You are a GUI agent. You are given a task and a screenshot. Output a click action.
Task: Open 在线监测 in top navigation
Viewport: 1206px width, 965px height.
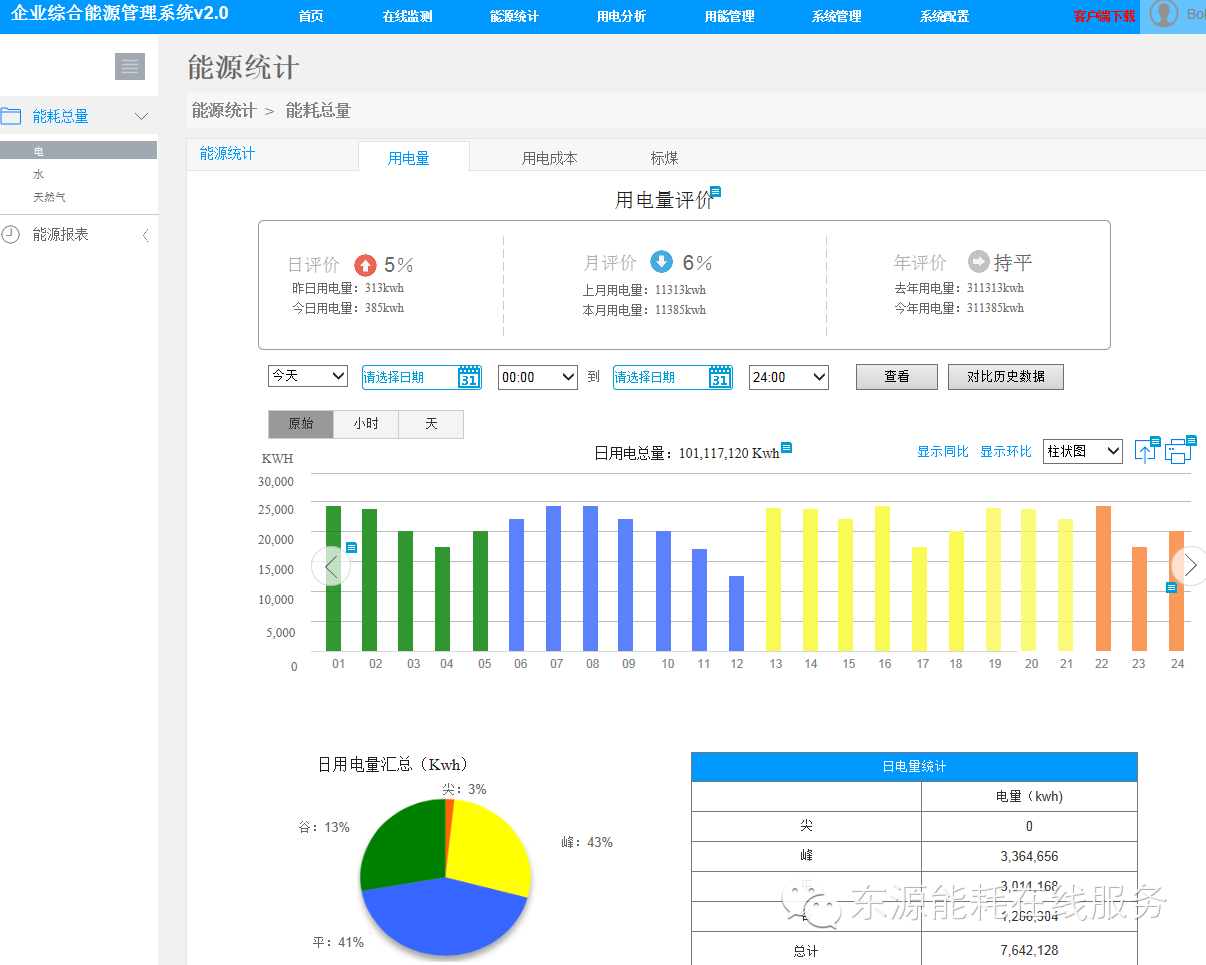407,16
